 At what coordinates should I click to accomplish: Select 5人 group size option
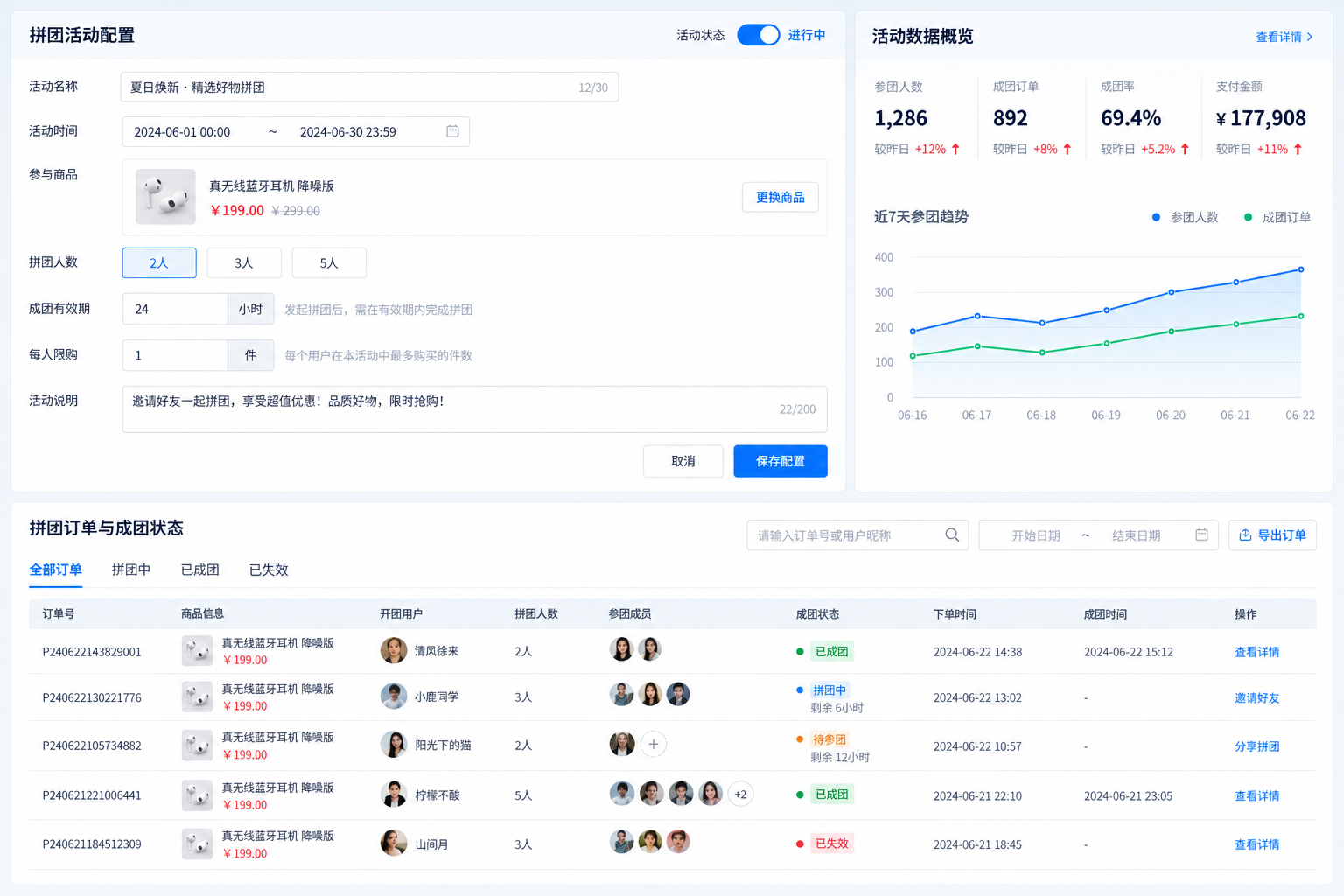329,262
